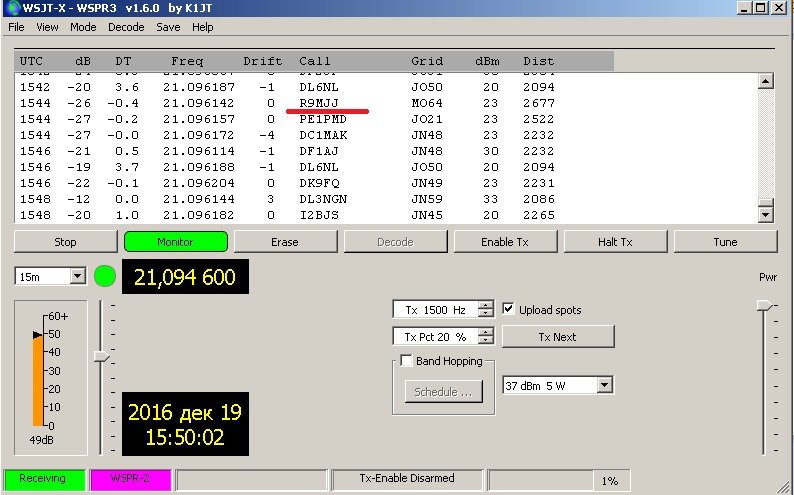Screen dimensions: 794x495
Task: Click the DF1AJ callsign entry
Action: point(319,151)
